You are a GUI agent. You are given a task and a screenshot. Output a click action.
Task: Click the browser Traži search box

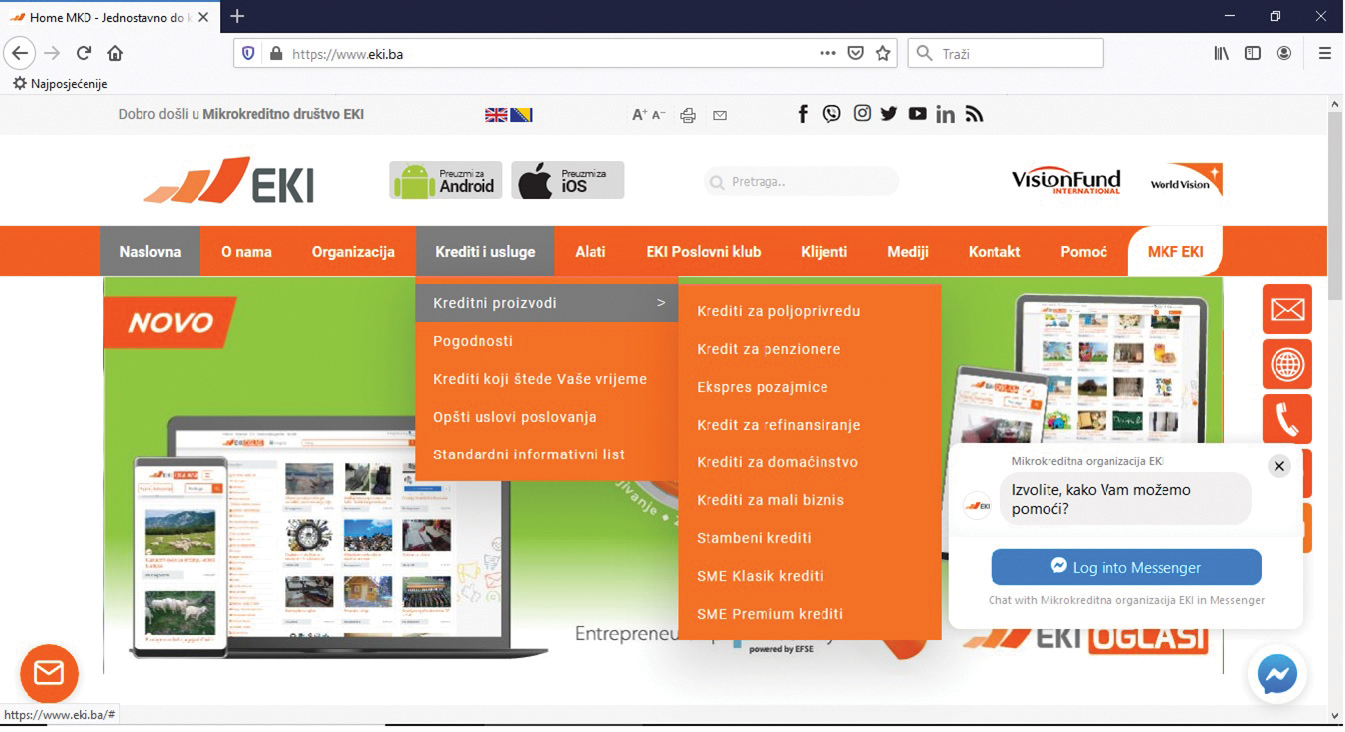tap(1006, 53)
